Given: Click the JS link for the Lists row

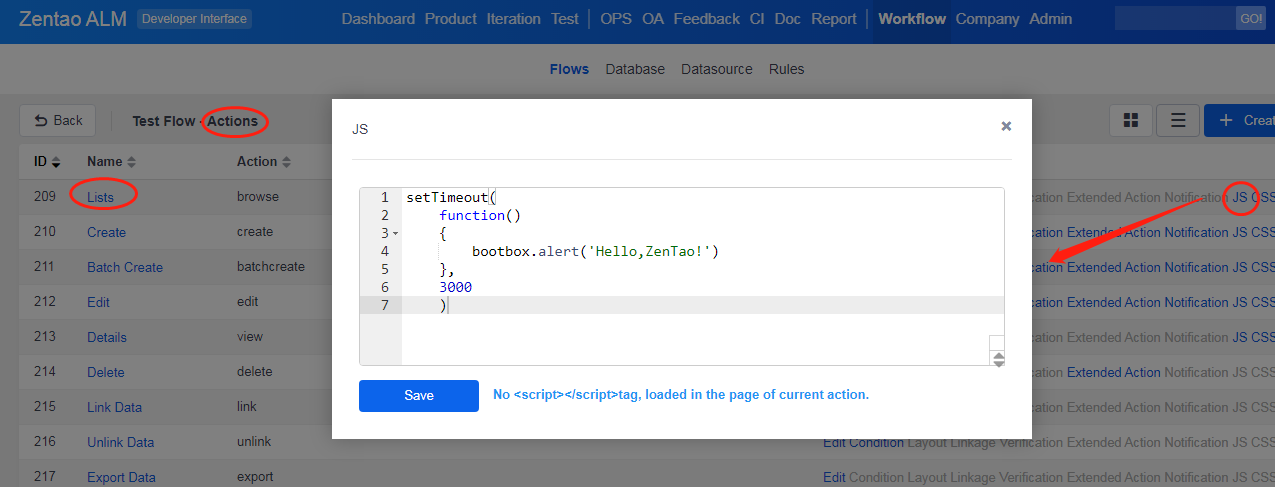Looking at the screenshot, I should coord(1240,197).
